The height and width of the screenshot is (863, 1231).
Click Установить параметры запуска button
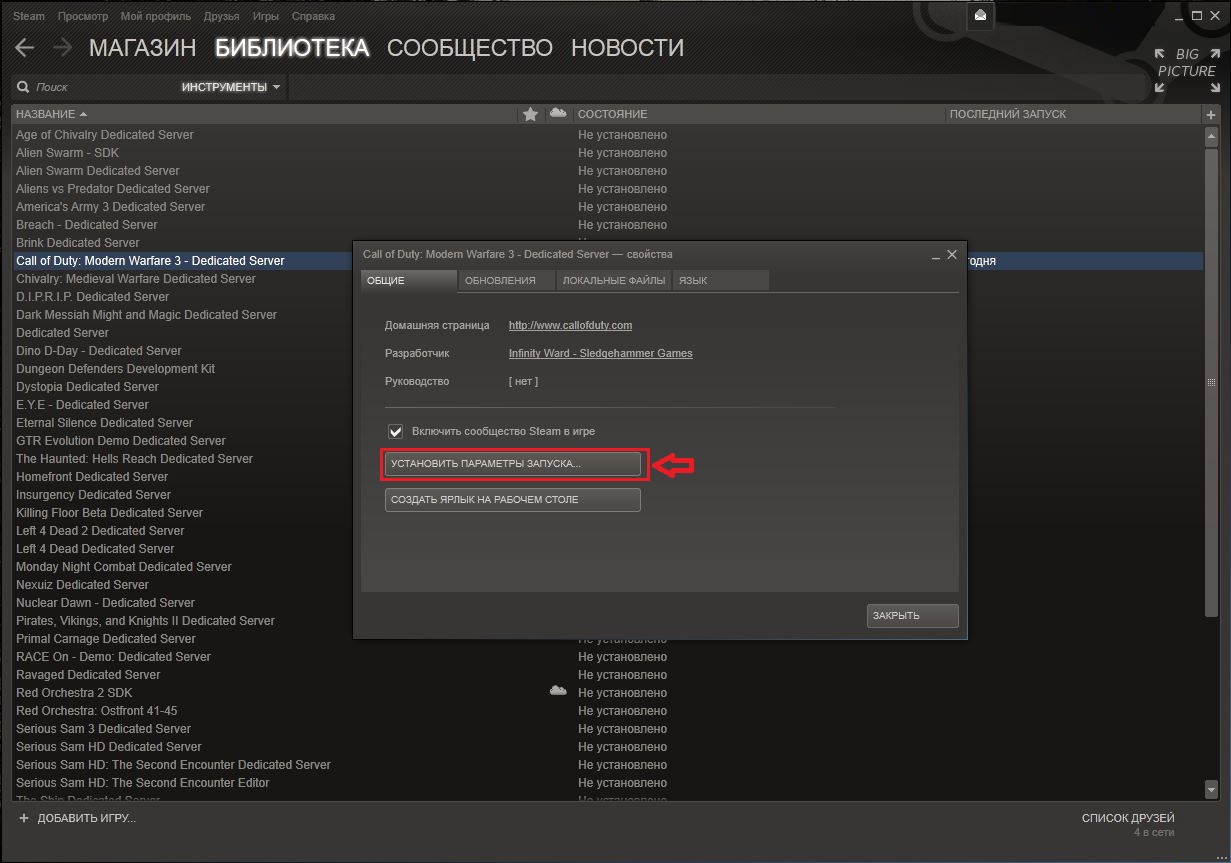coord(513,464)
